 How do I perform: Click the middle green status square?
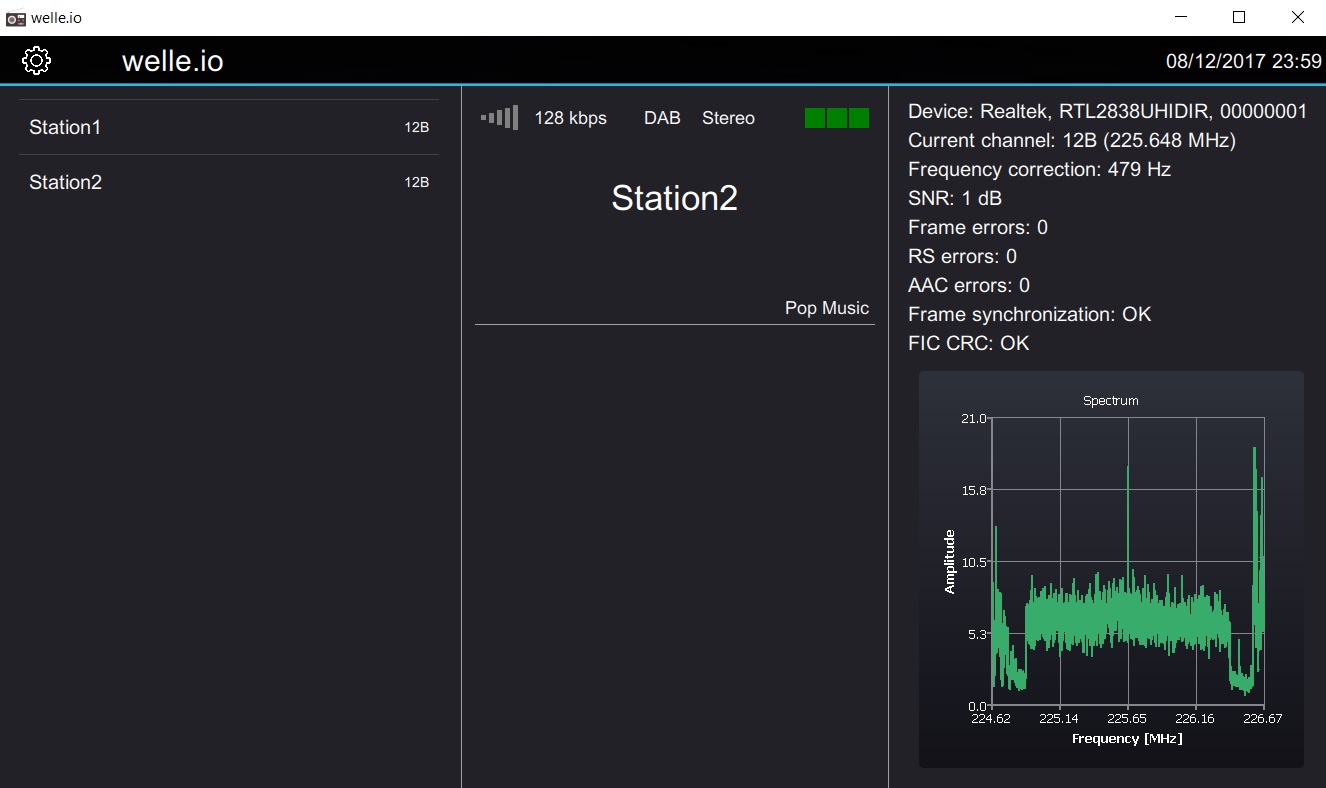pos(837,118)
